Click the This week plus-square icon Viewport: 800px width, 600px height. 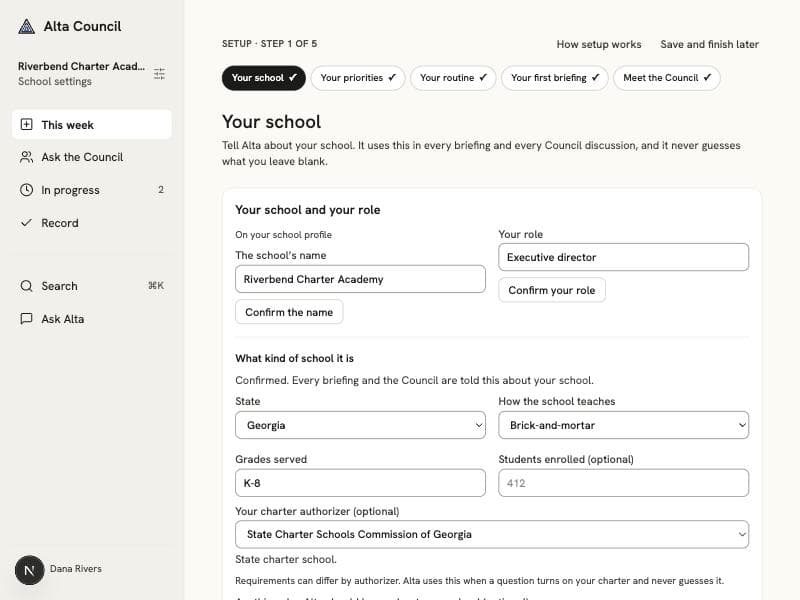27,124
